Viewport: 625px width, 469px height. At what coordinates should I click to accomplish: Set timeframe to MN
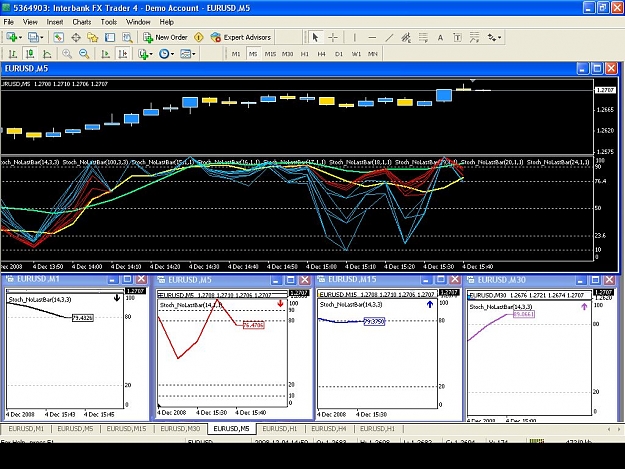click(373, 54)
